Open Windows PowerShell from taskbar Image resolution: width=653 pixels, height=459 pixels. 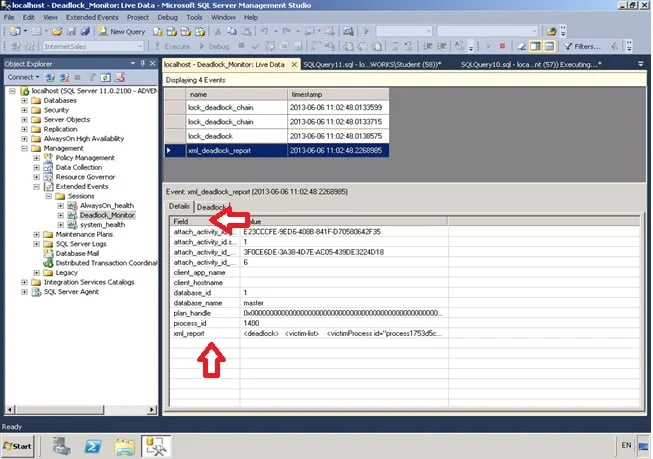tap(92, 447)
